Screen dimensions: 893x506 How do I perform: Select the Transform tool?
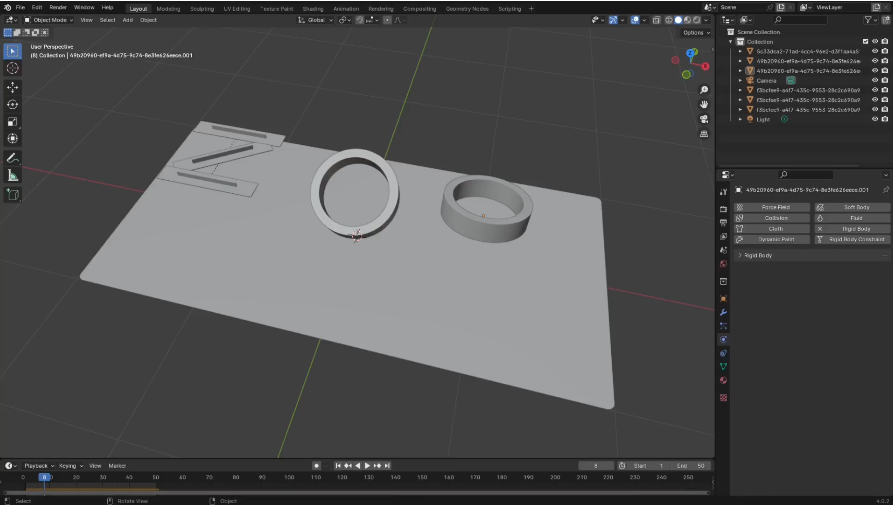13,138
